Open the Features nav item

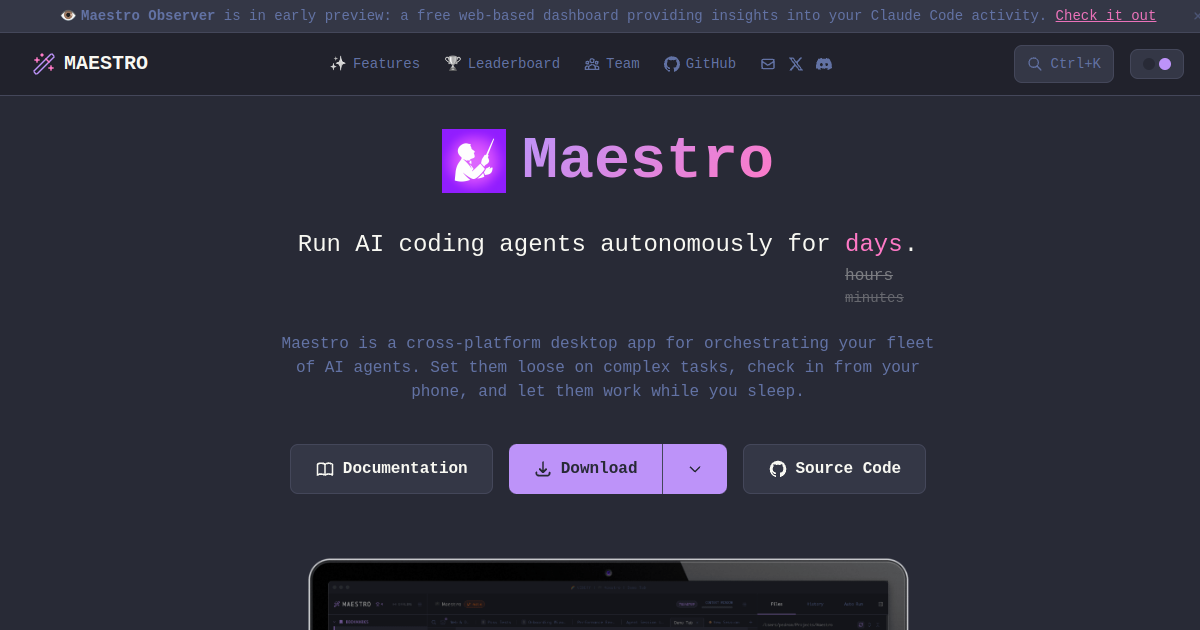point(375,64)
